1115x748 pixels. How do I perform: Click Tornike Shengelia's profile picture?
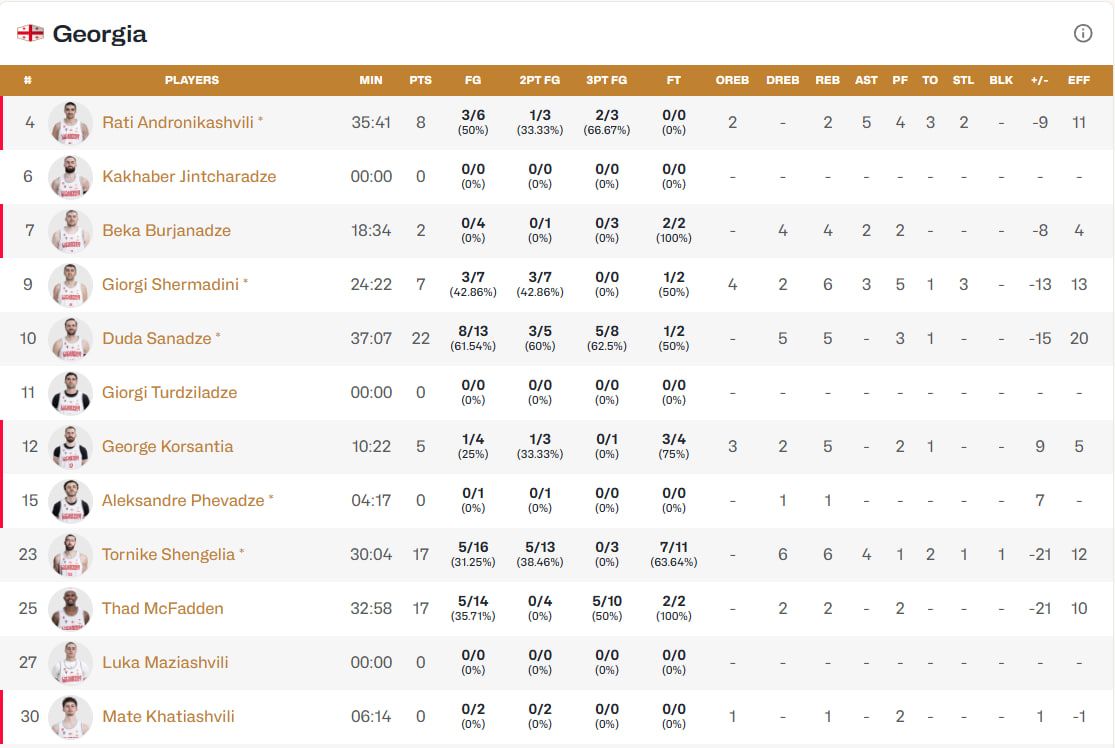(70, 554)
